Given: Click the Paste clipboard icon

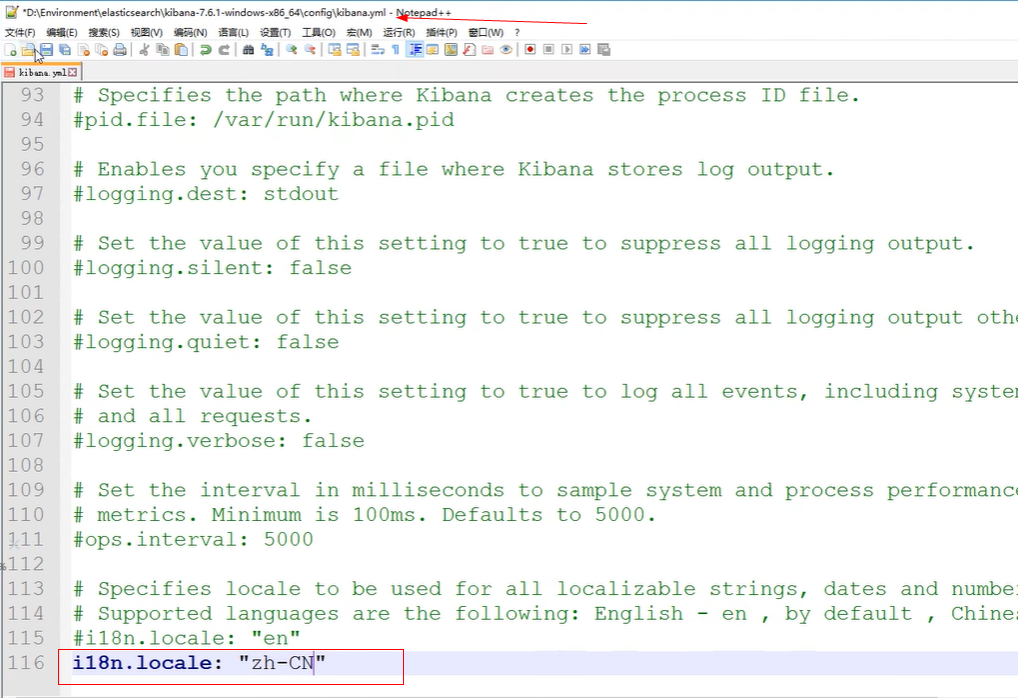Looking at the screenshot, I should click(x=181, y=50).
